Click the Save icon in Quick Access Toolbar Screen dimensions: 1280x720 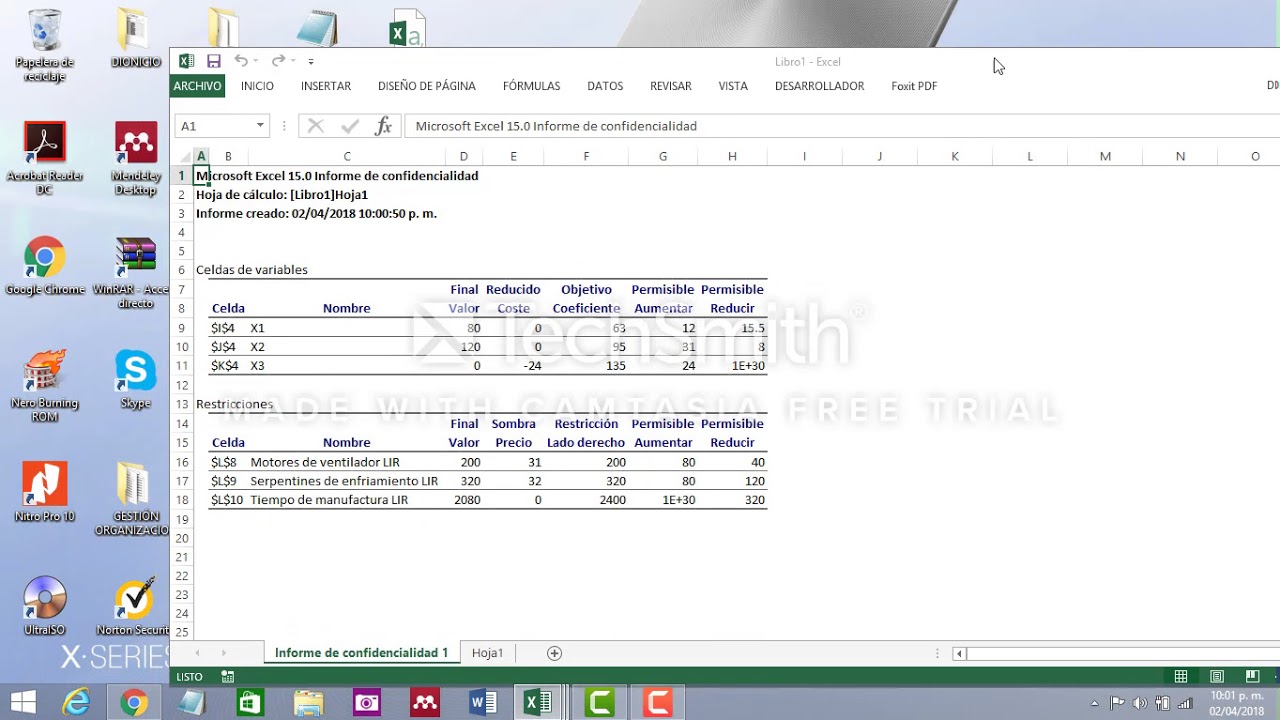(x=213, y=61)
